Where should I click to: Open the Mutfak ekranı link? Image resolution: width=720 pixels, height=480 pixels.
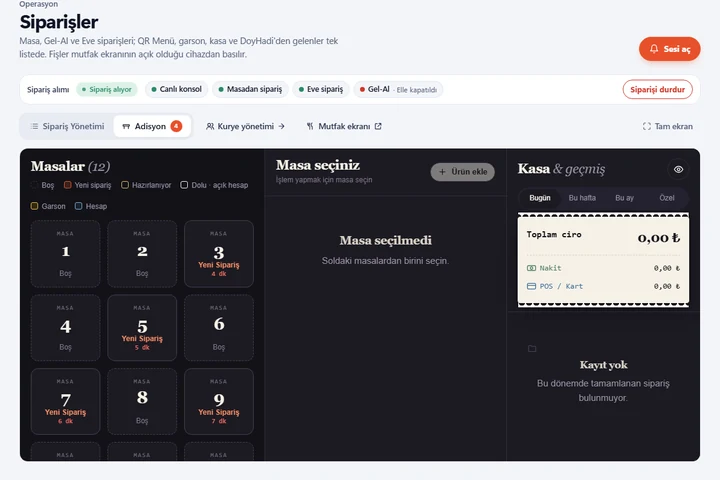click(344, 126)
